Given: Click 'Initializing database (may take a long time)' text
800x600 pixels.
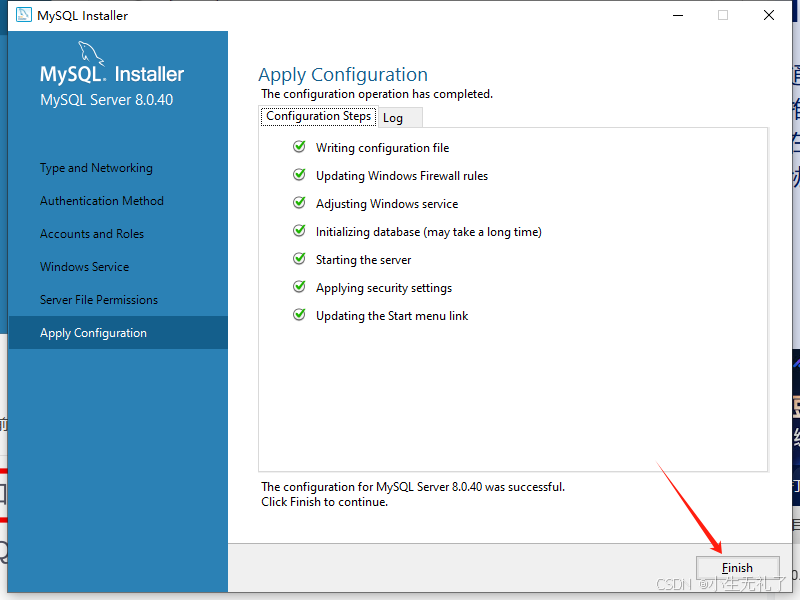Looking at the screenshot, I should click(x=429, y=232).
